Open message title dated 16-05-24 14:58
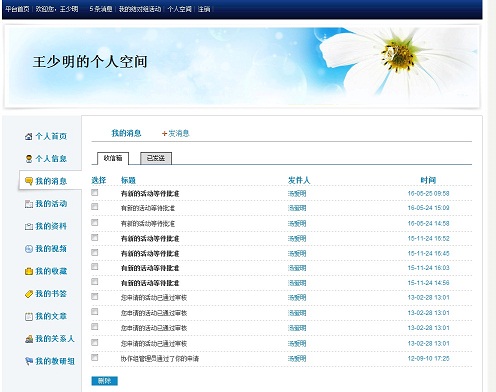Screen dimensions: 496x392 [x=148, y=223]
